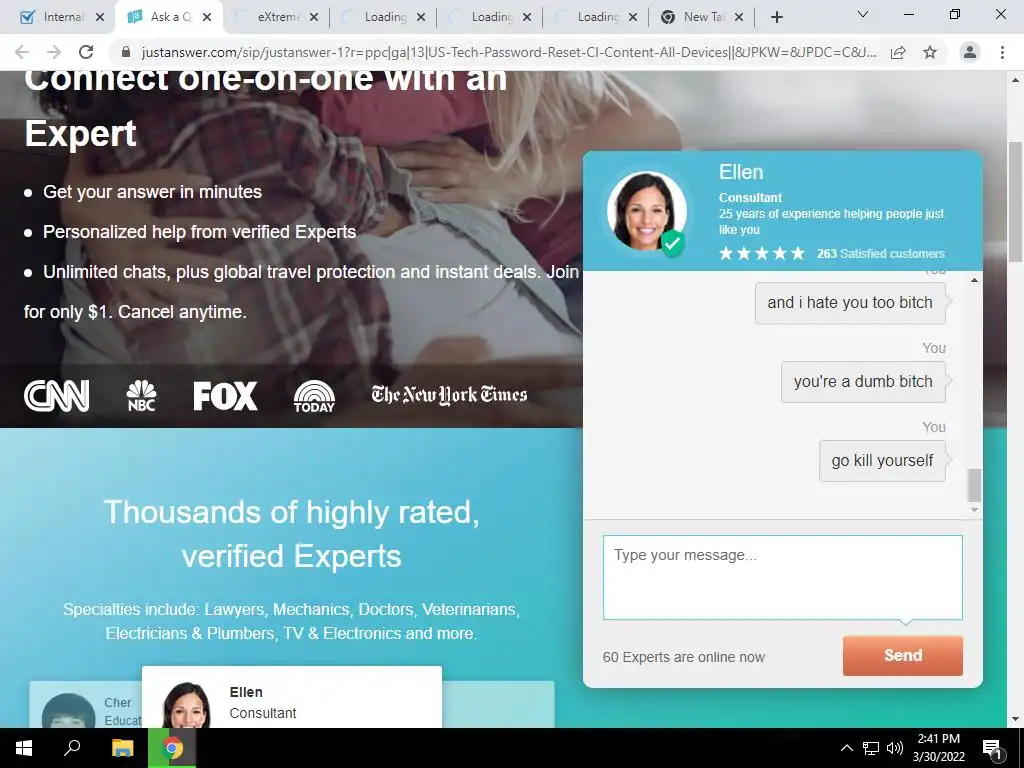Open File Explorer from taskbar

[x=122, y=748]
